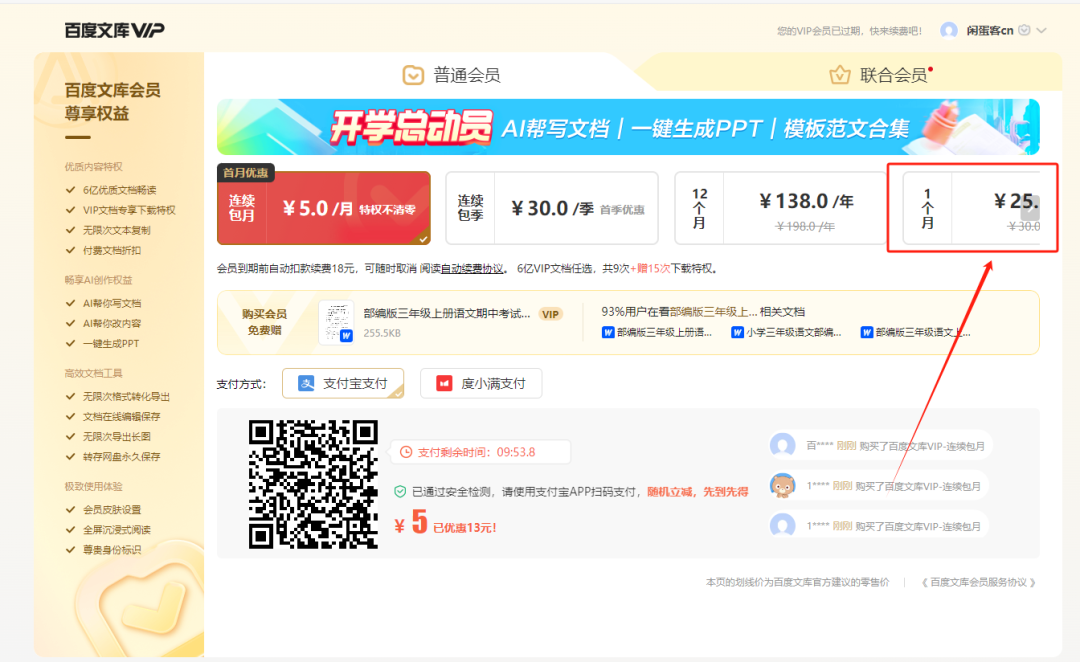Click the 百度文库VIP logo
The image size is (1080, 662).
coord(114,30)
